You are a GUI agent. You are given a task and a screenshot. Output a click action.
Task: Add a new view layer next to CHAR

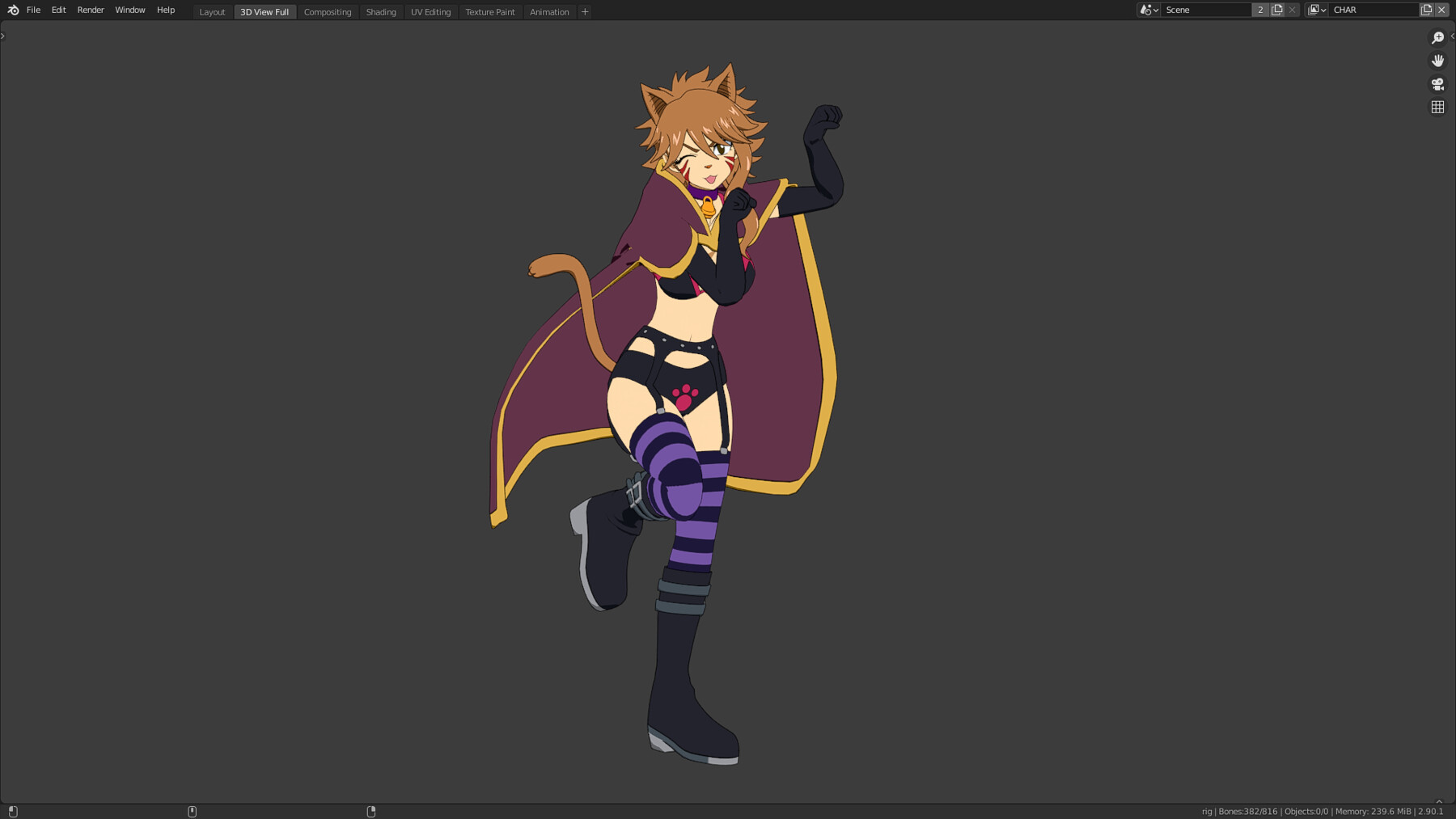point(1427,10)
